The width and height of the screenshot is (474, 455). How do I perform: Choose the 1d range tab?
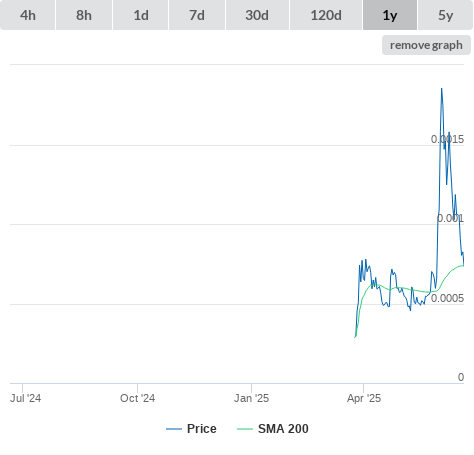click(141, 15)
